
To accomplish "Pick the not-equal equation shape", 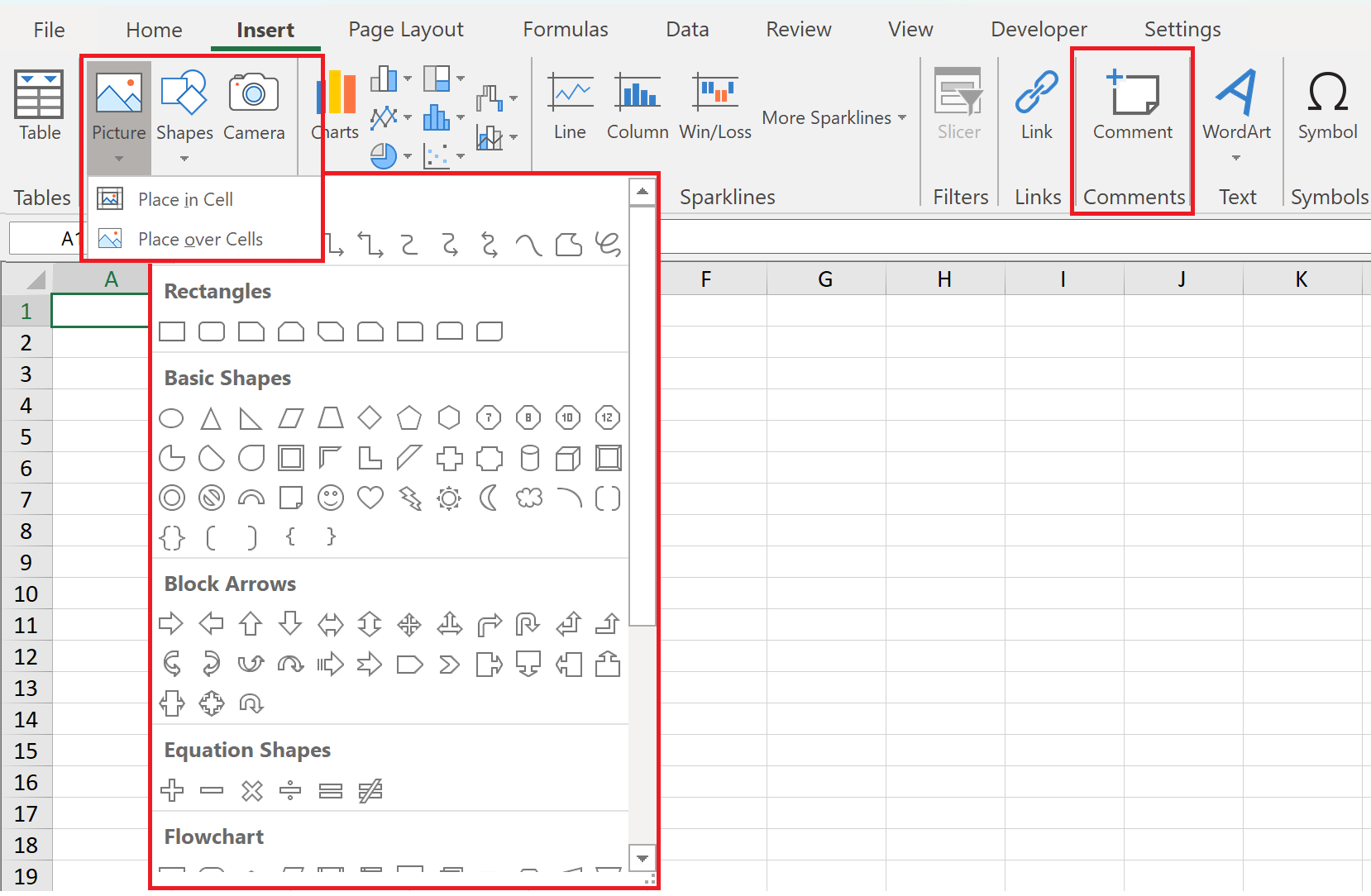I will pos(370,791).
